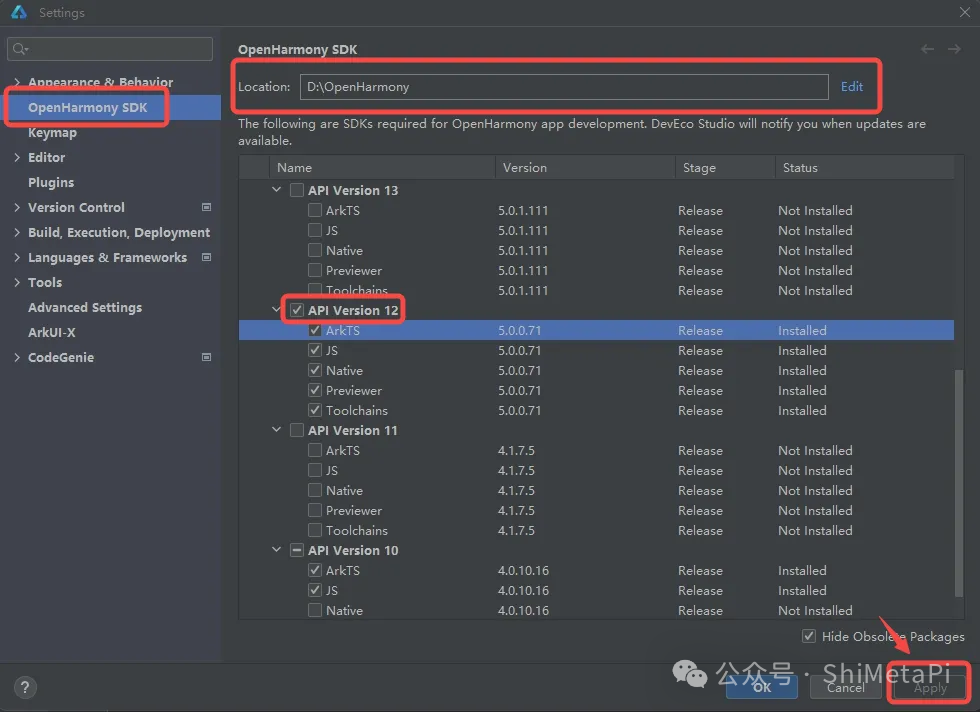980x712 pixels.
Task: Check Previewer 5.0.1.111 checkbox
Action: tap(315, 270)
